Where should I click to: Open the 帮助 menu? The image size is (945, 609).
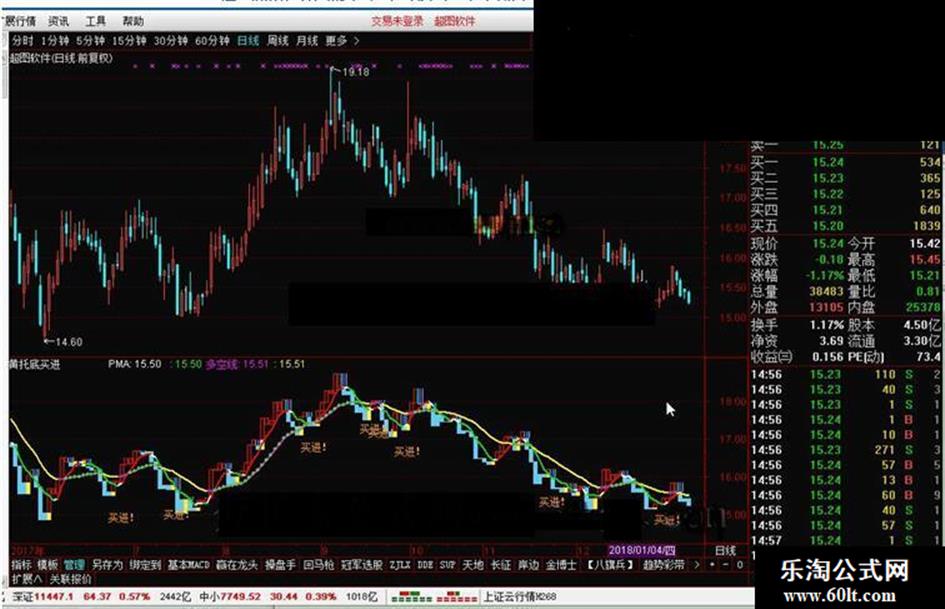tap(133, 21)
